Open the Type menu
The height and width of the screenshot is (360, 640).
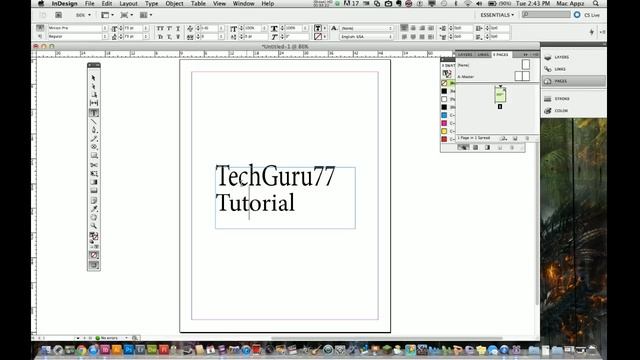151,4
